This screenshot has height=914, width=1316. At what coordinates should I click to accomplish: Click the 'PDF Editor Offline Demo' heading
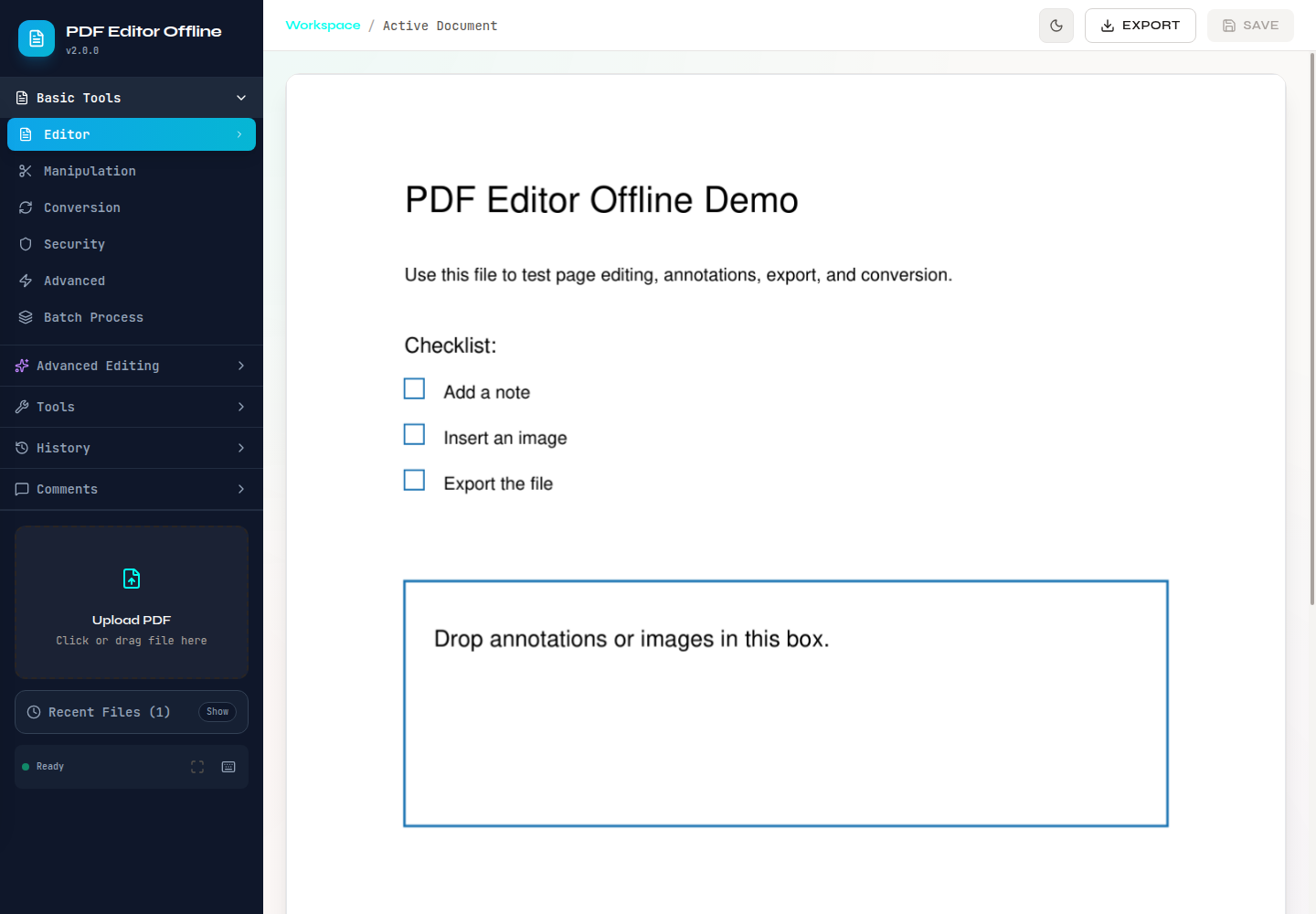click(601, 200)
